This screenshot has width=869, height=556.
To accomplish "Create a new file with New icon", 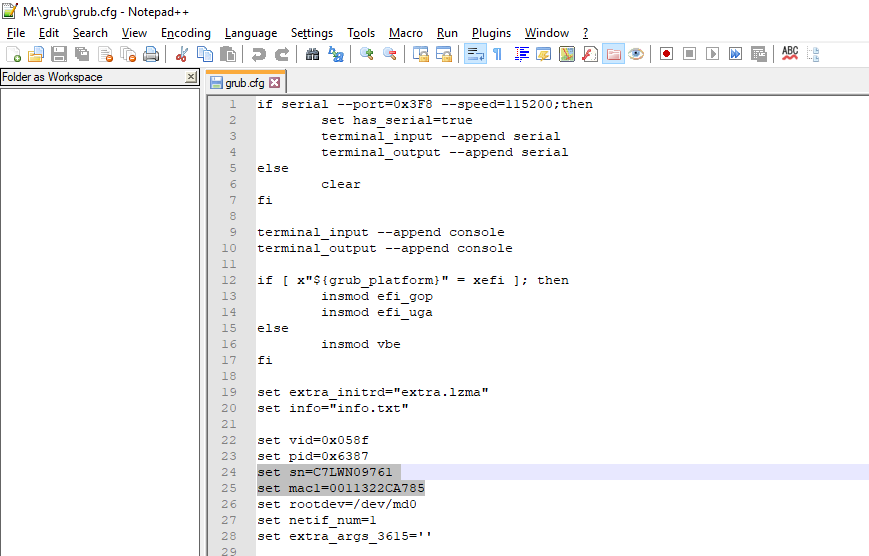I will [13, 54].
